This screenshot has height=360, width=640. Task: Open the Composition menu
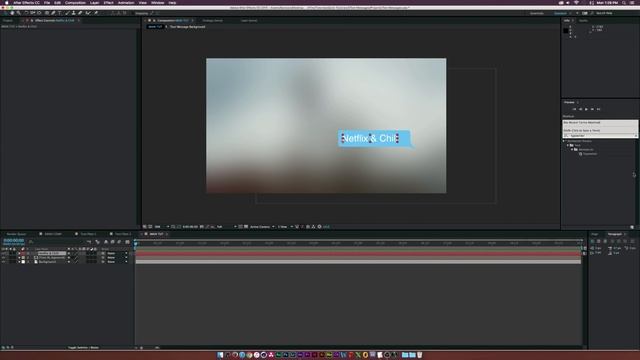pyautogui.click(x=76, y=2)
